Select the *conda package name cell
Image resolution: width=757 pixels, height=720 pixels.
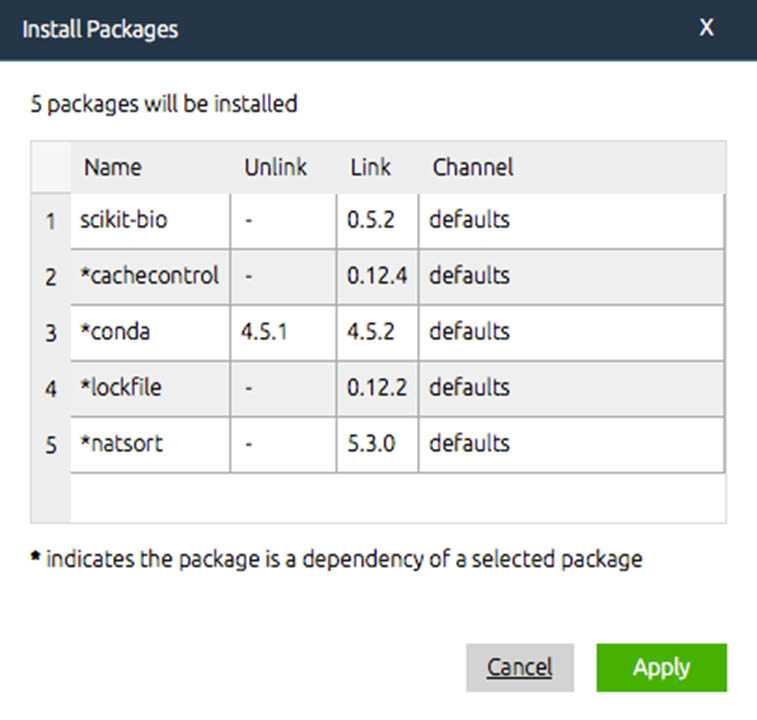tap(150, 333)
